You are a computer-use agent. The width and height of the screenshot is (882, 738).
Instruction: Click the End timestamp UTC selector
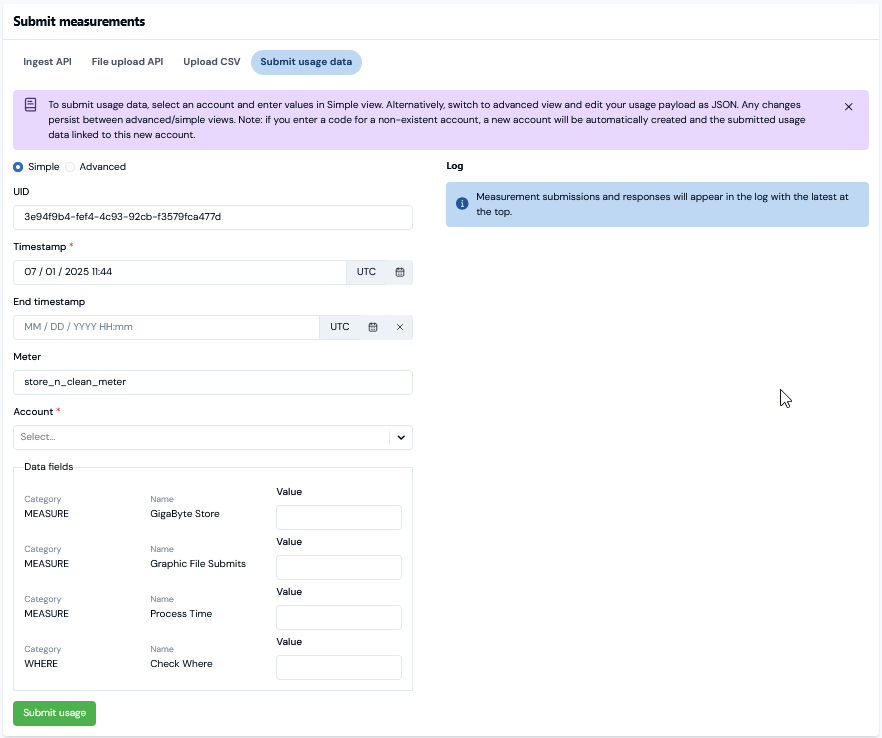click(340, 327)
